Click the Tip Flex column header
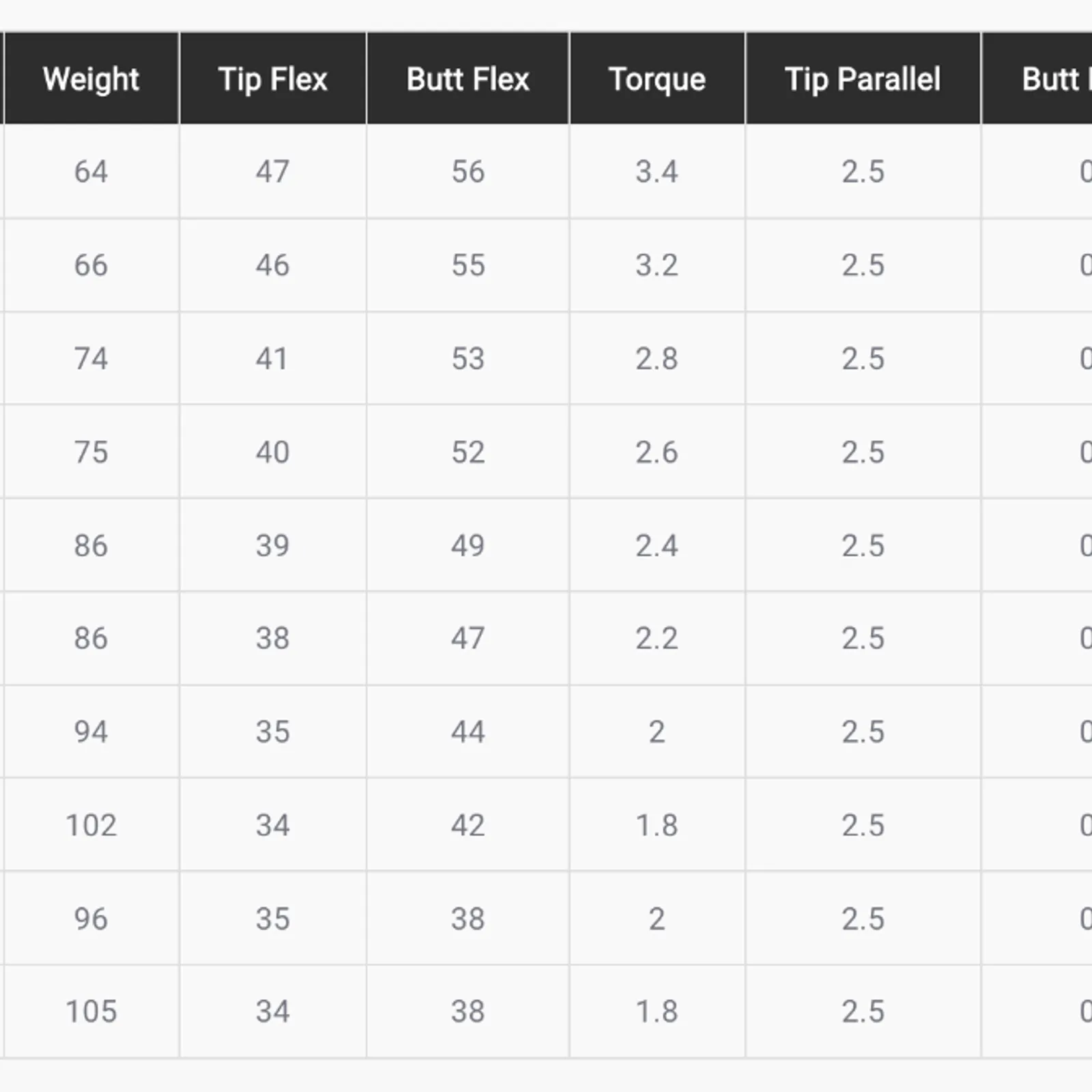This screenshot has width=1092, height=1092. [272, 79]
